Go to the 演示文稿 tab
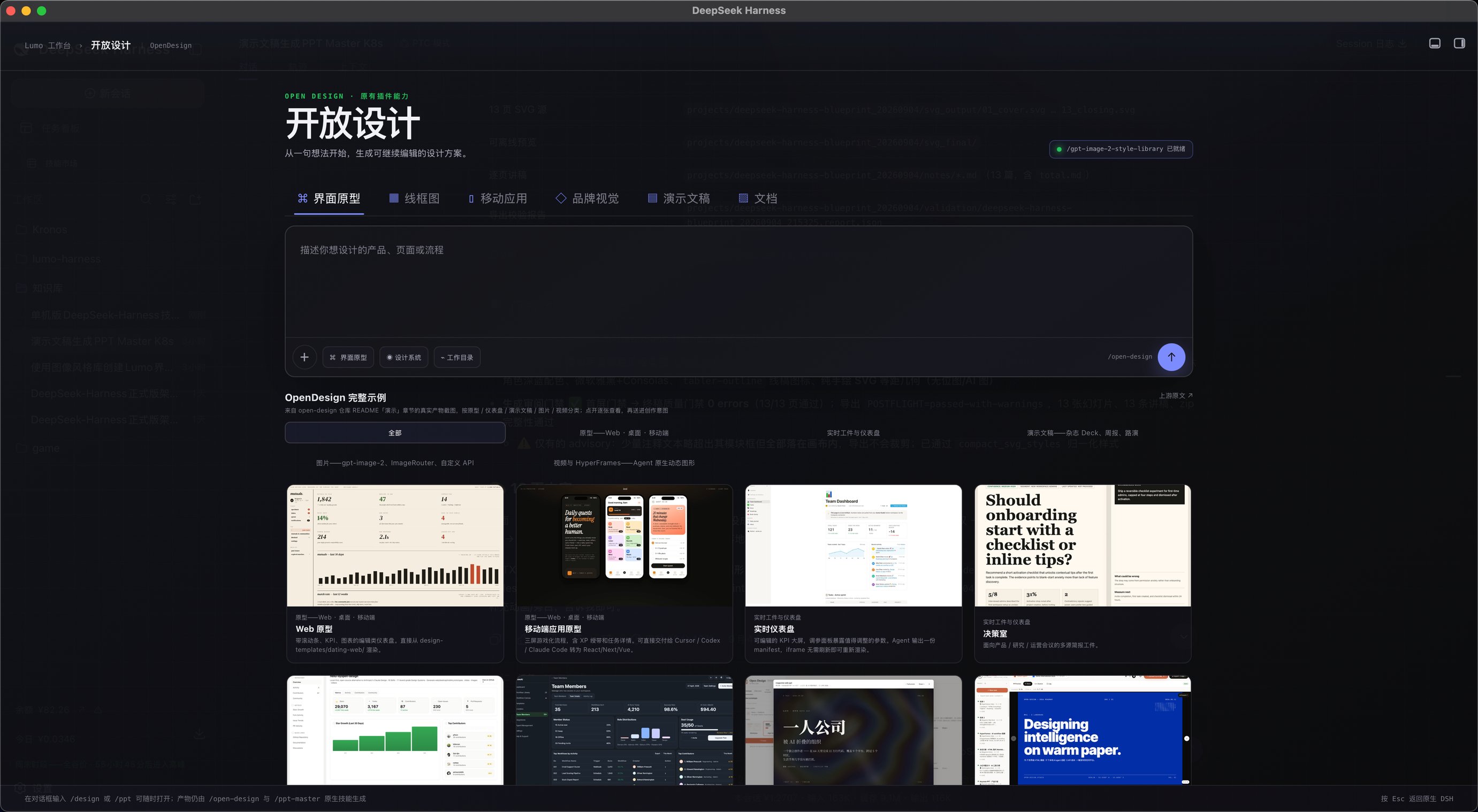The height and width of the screenshot is (812, 1478). pos(679,198)
